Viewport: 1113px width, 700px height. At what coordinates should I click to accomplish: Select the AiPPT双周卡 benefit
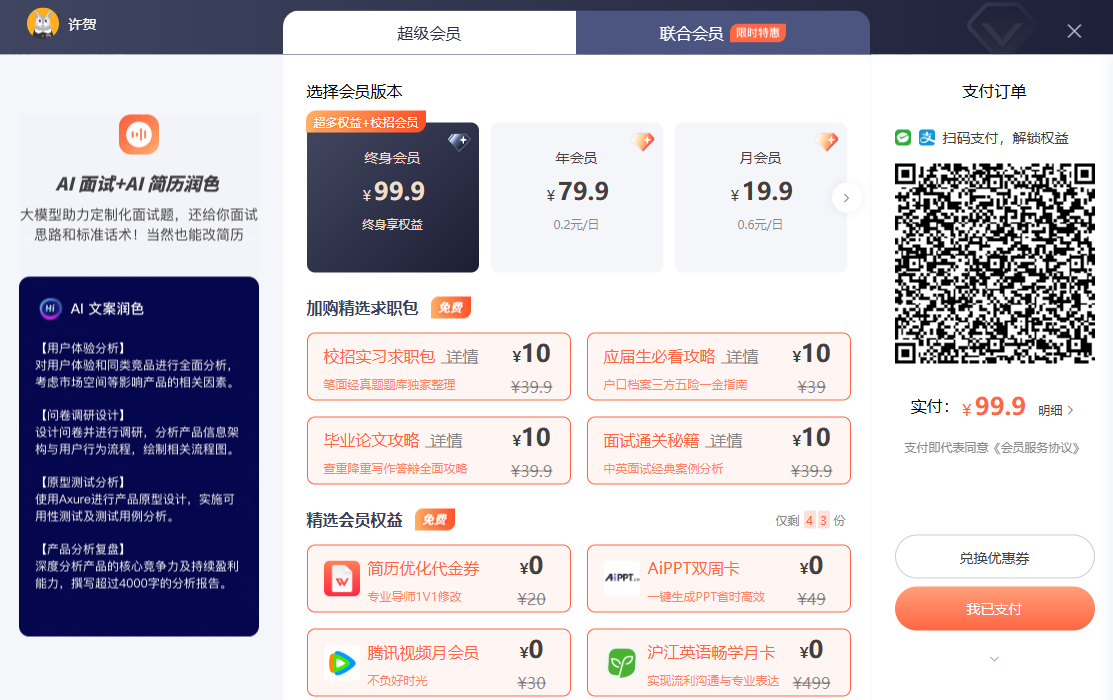pyautogui.click(x=718, y=579)
